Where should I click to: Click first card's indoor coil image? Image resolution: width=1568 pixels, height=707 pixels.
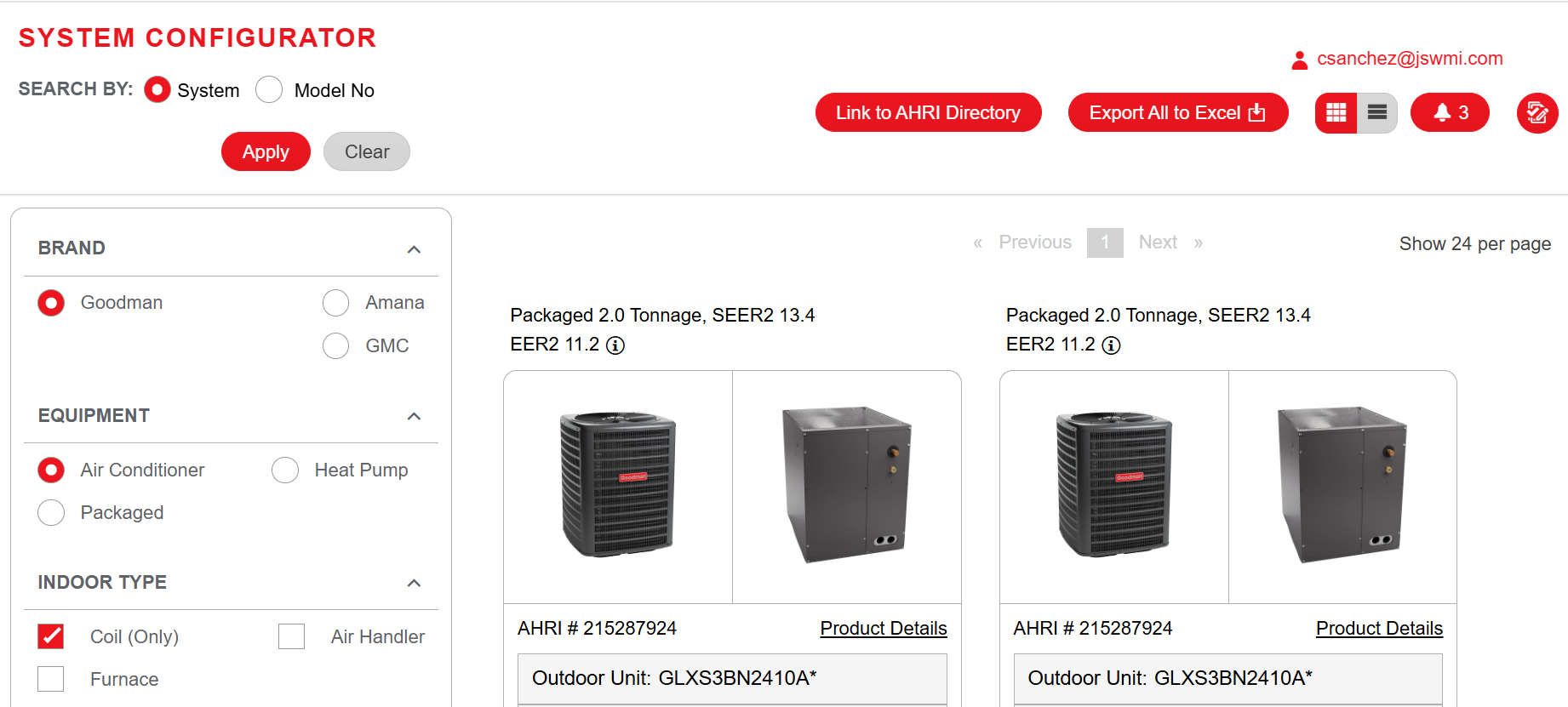tap(847, 485)
